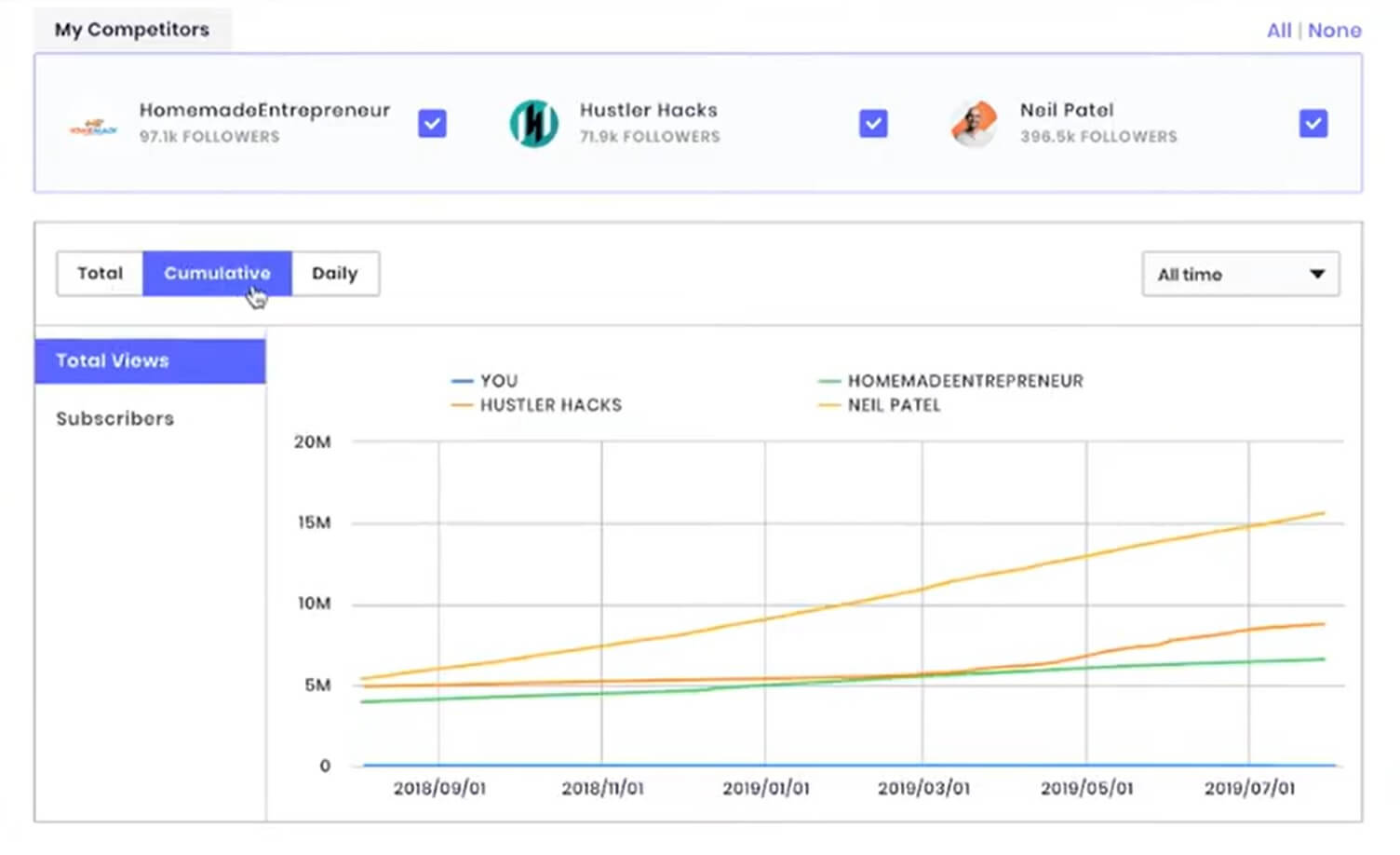Image resolution: width=1400 pixels, height=855 pixels.
Task: Toggle the HUSTLER HACKS legend entry
Action: click(536, 405)
